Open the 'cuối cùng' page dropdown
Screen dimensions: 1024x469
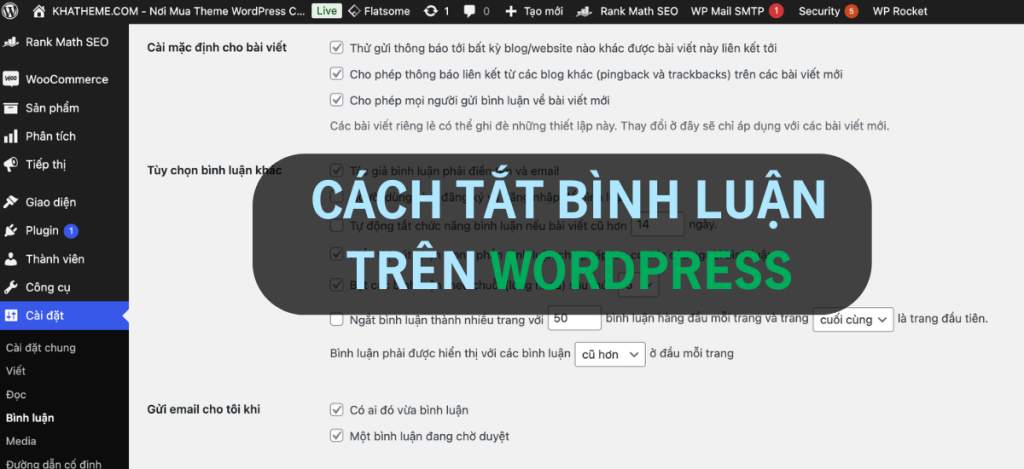click(853, 319)
